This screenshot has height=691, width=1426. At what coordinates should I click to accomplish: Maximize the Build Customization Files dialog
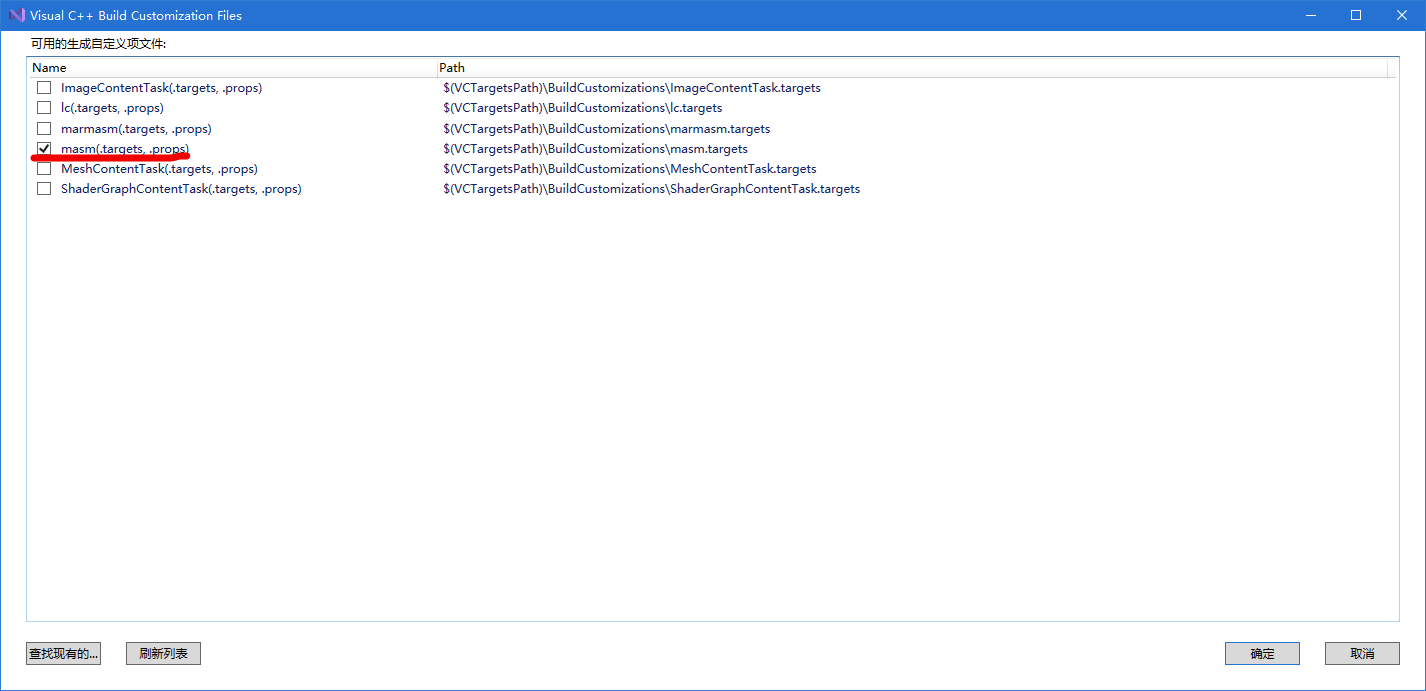[x=1356, y=15]
